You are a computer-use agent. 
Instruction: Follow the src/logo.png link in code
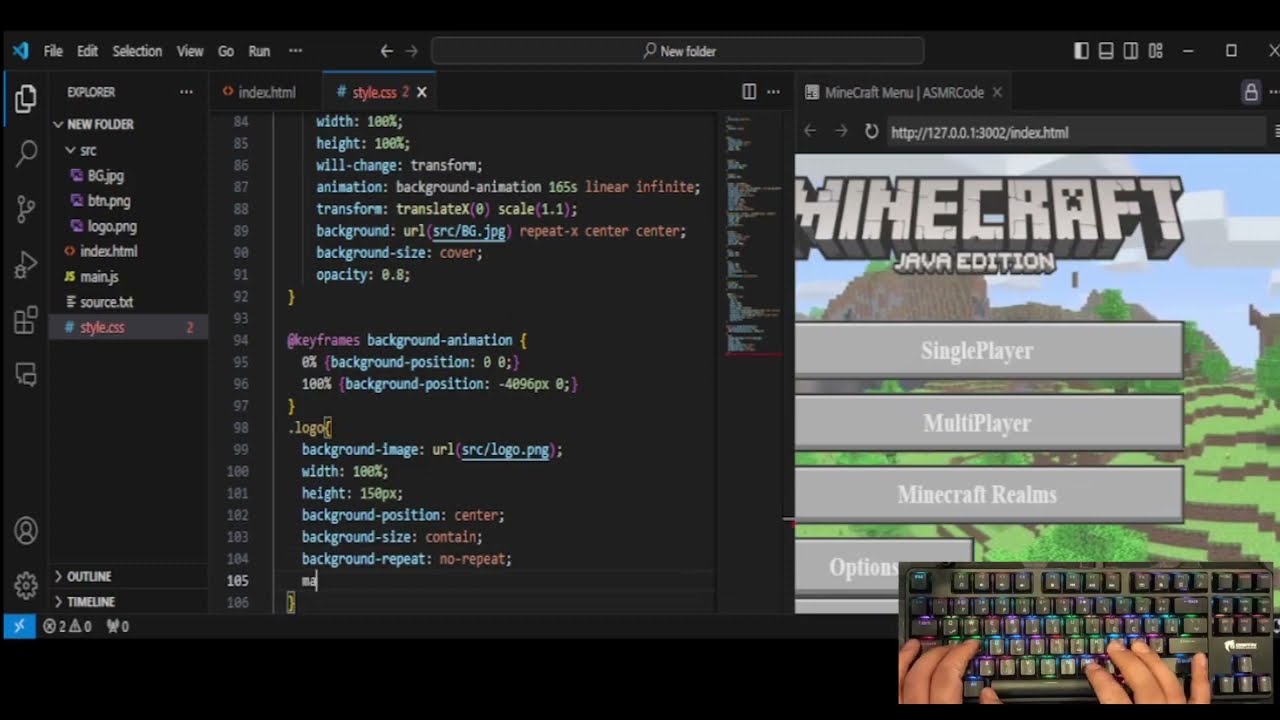pyautogui.click(x=505, y=450)
